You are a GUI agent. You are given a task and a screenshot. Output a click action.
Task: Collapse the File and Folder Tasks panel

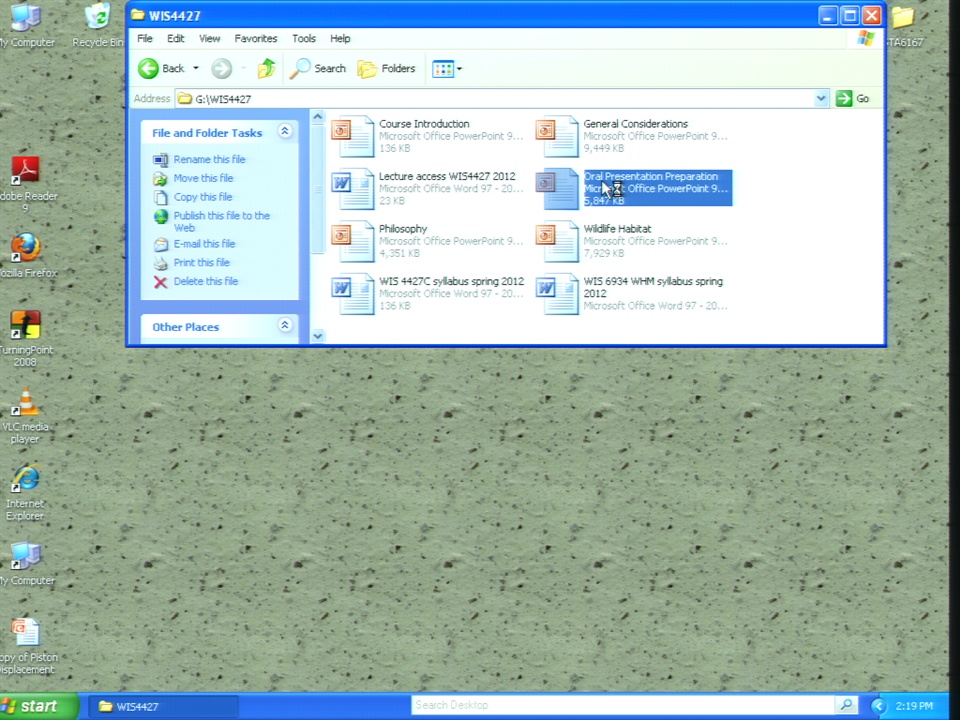tap(285, 131)
